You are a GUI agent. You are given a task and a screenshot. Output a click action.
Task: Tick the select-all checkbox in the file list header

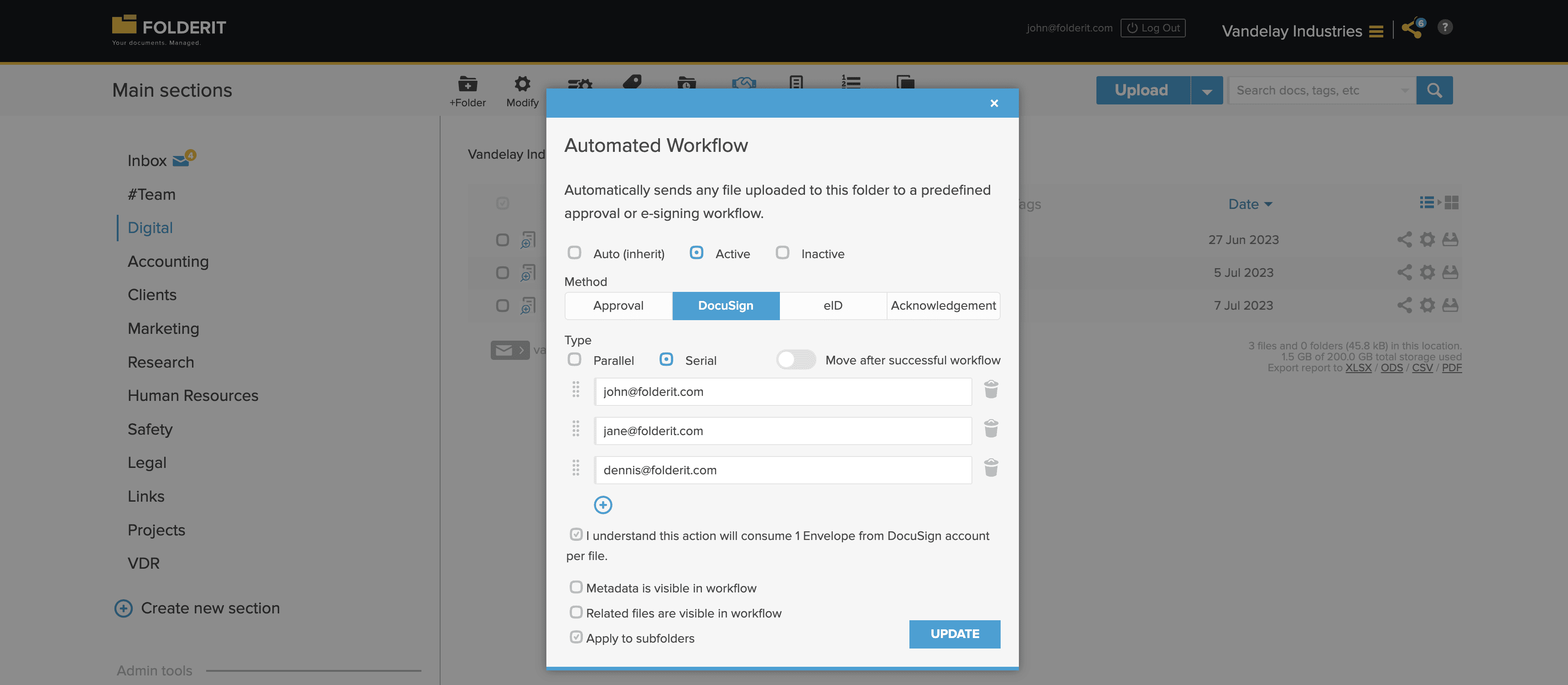[x=502, y=203]
